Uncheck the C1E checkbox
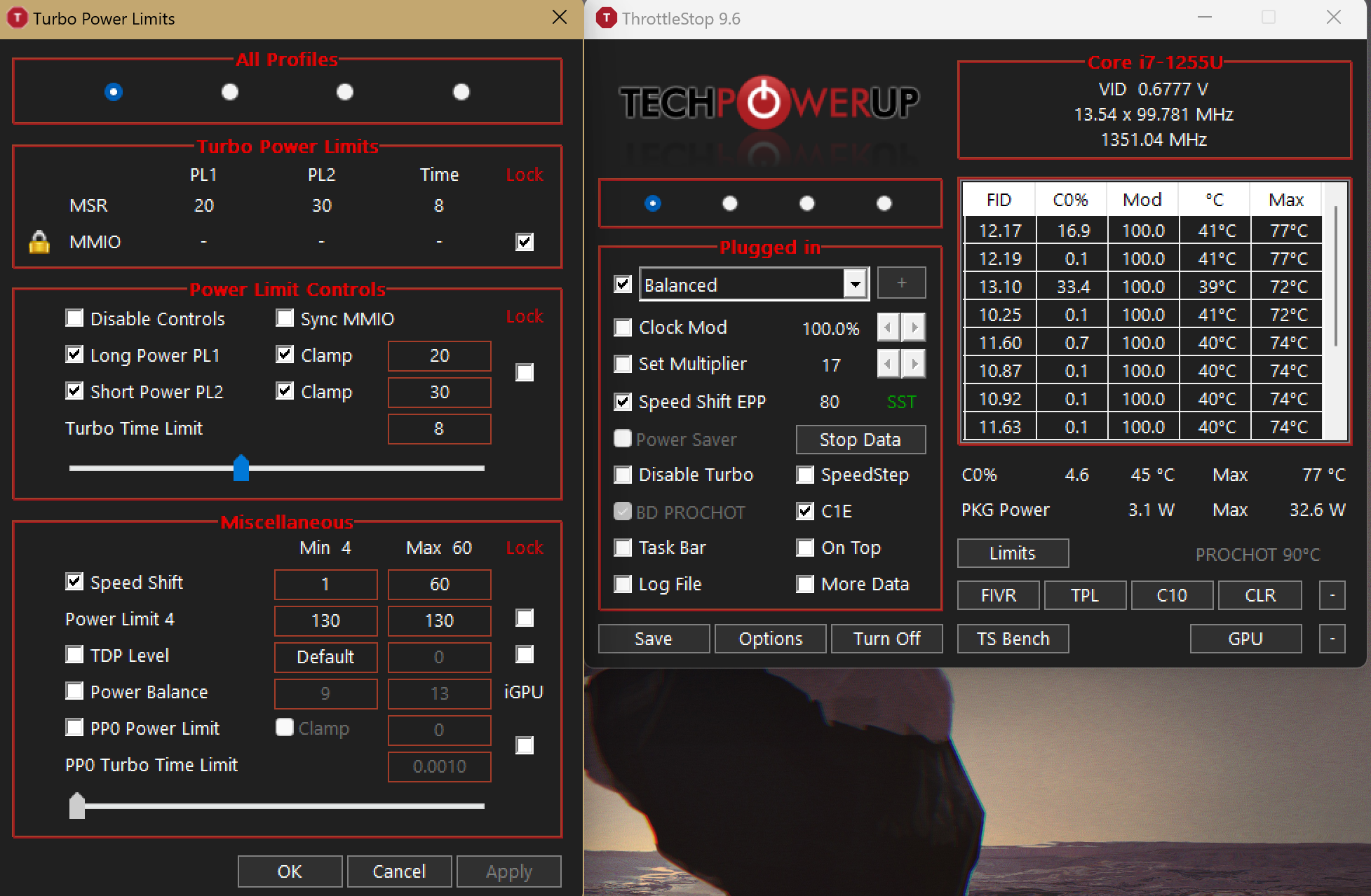This screenshot has height=896, width=1371. [805, 511]
